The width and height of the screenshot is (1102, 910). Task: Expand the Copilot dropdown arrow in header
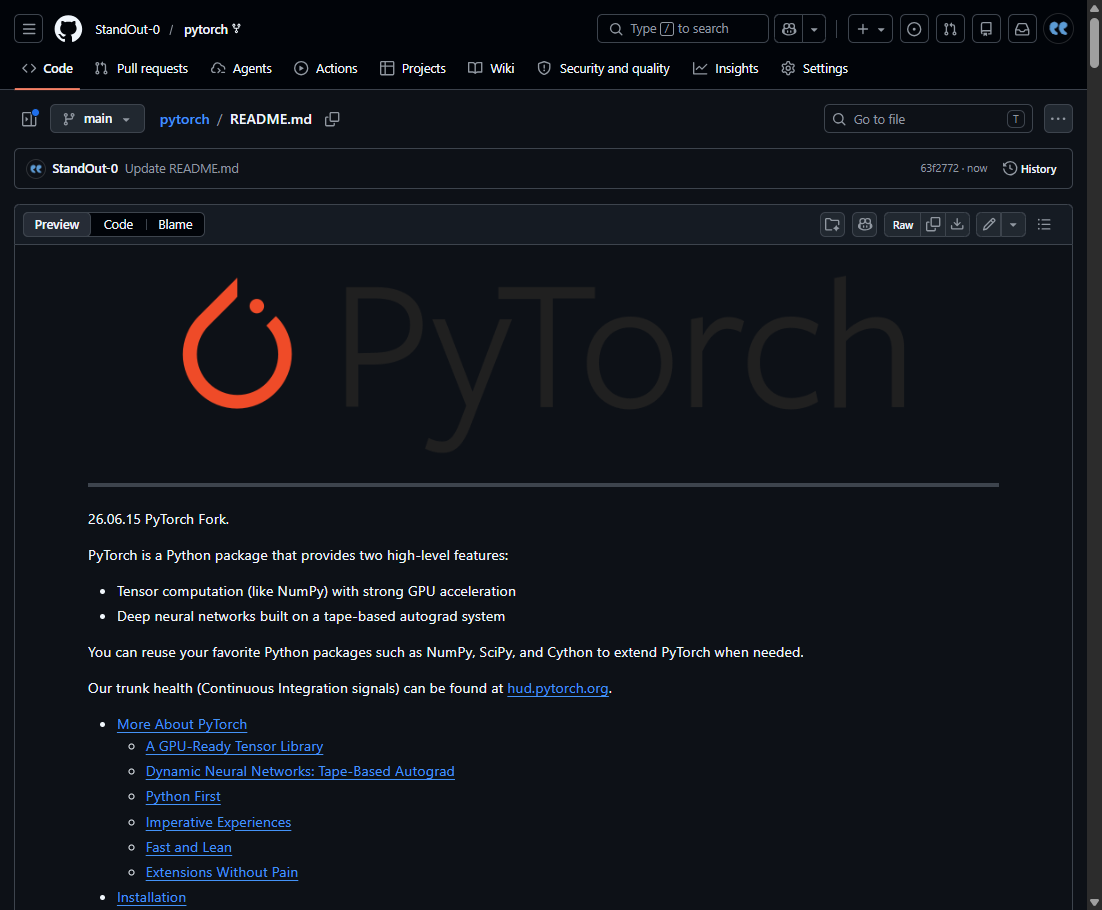click(814, 29)
